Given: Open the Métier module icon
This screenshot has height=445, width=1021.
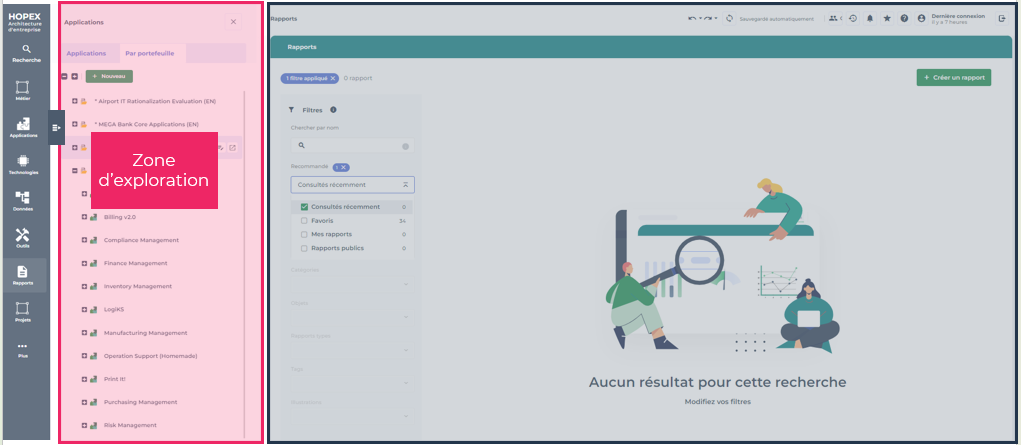Looking at the screenshot, I should coord(23,89).
